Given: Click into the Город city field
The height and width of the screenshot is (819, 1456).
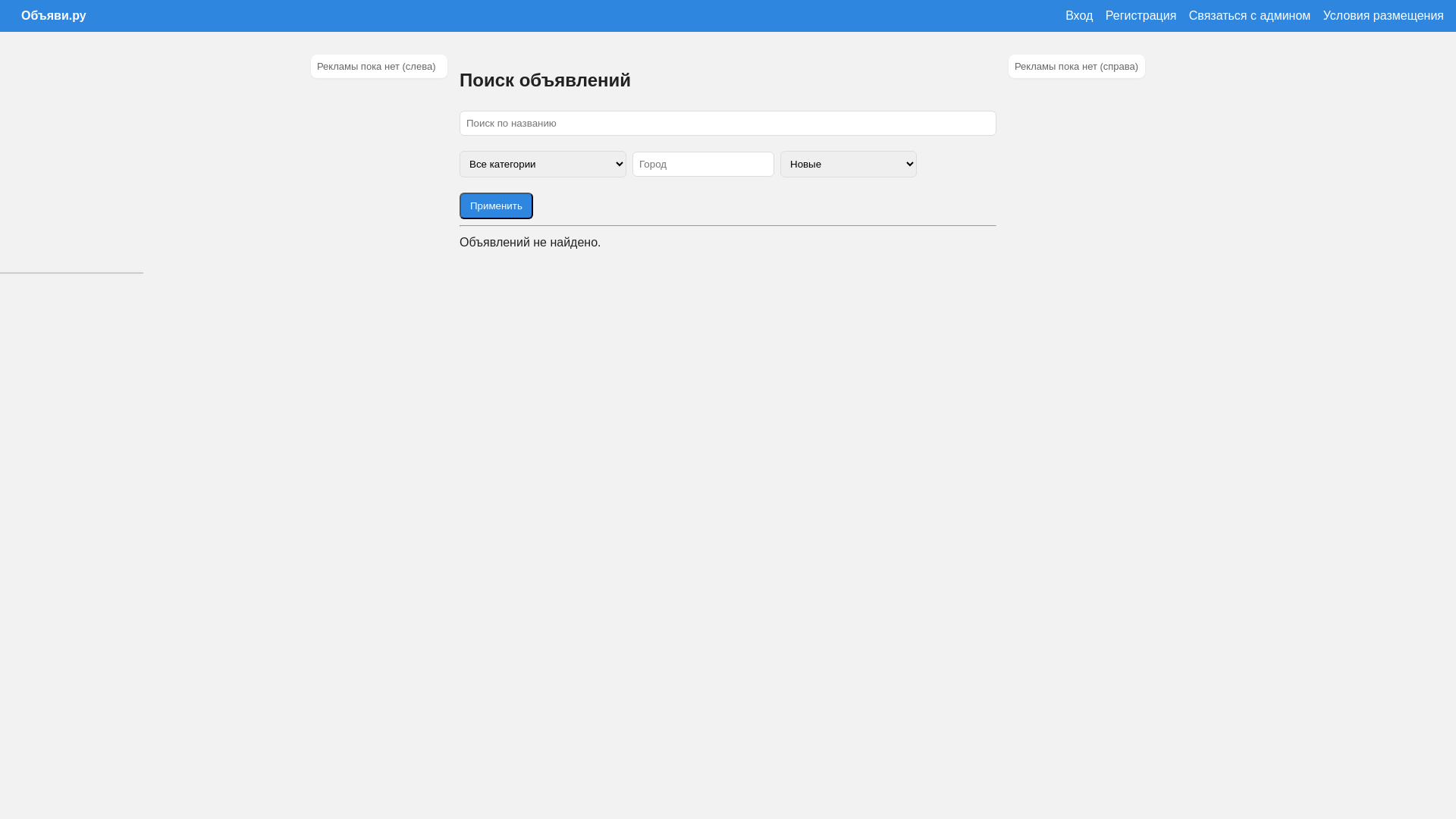Looking at the screenshot, I should 702,165.
